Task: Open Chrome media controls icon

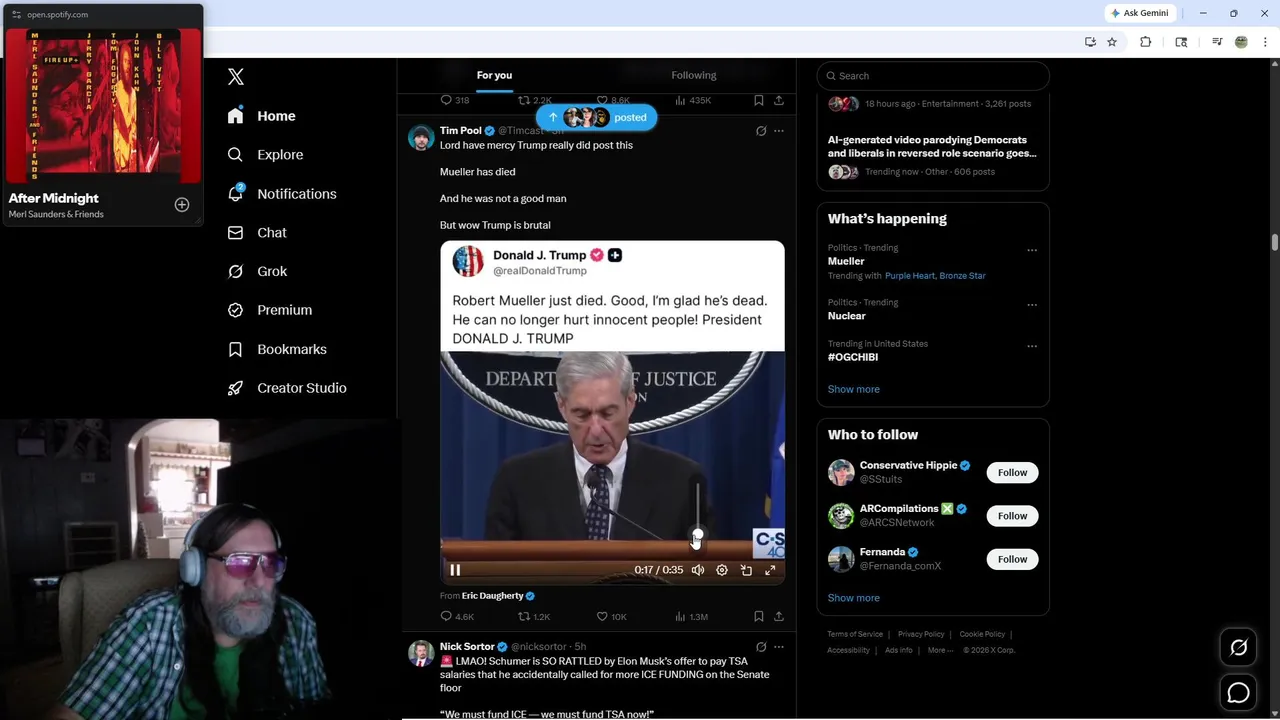Action: point(1217,42)
